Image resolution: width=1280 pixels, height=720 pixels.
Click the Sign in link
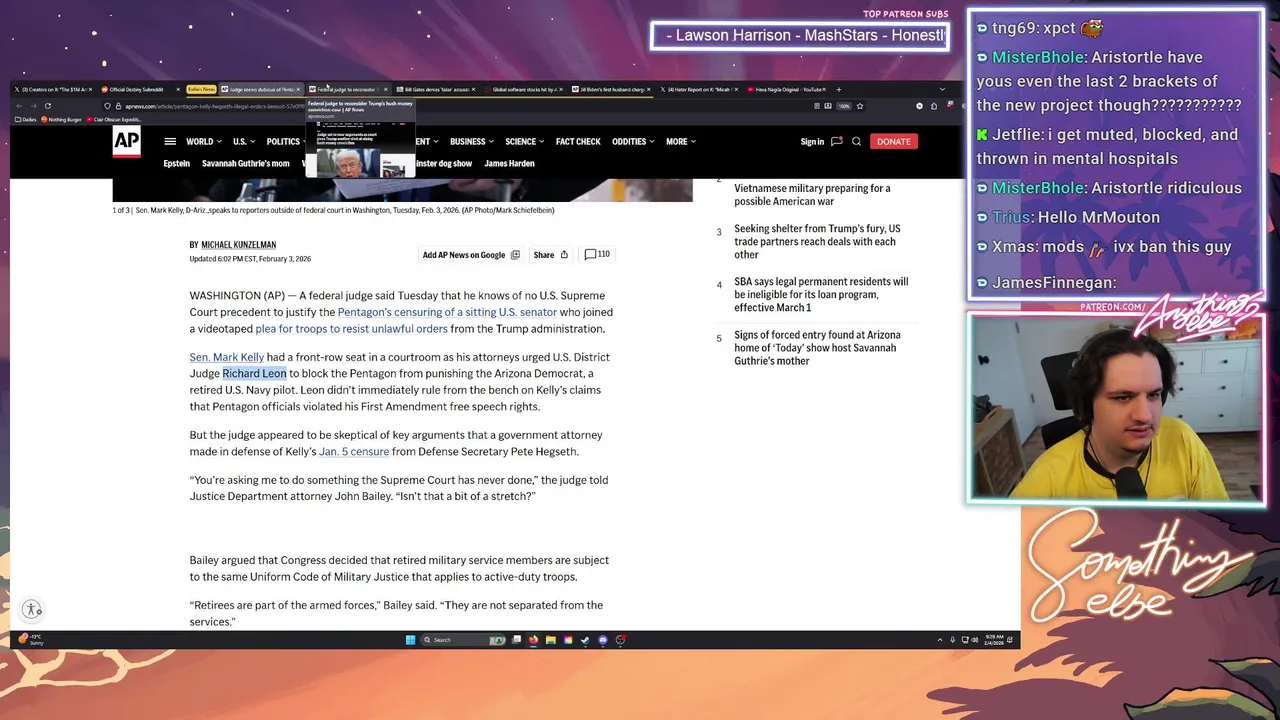[812, 142]
